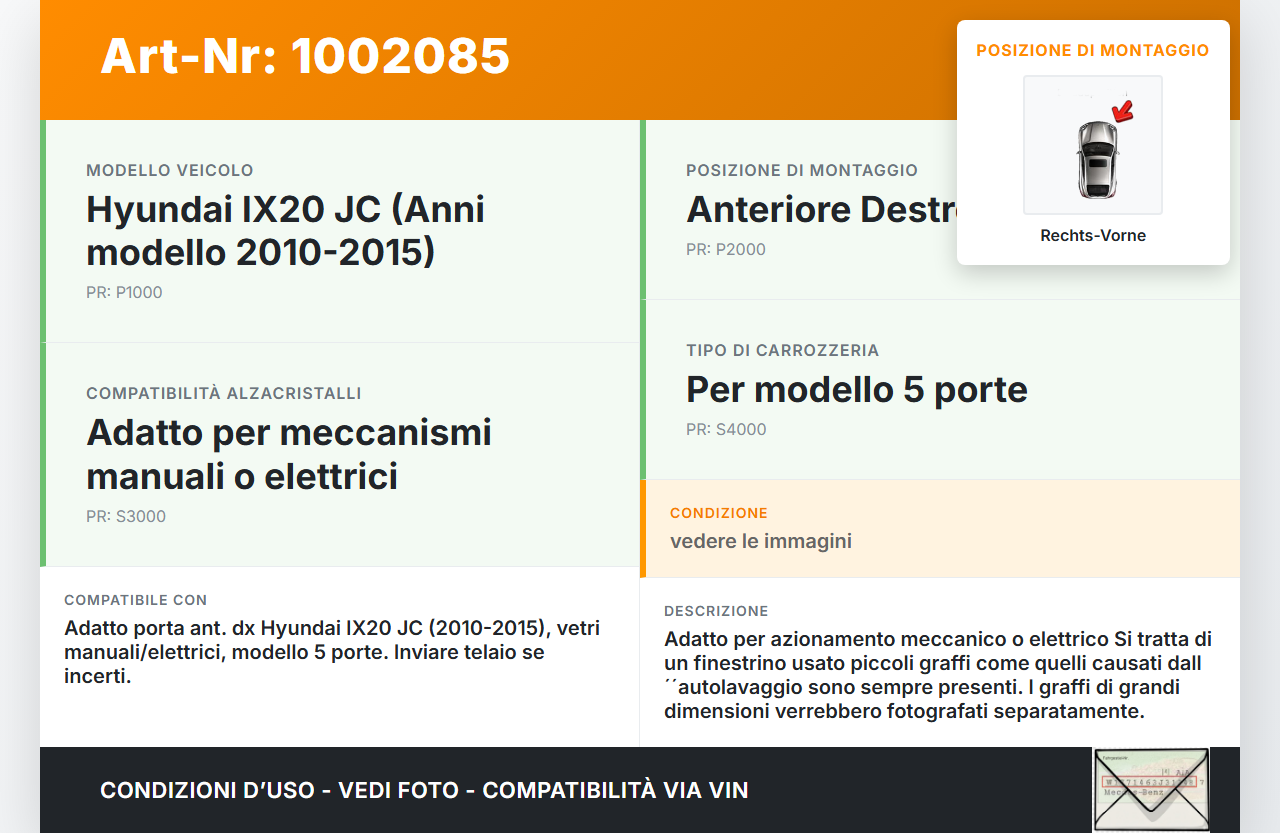Select the 'vedere le immagini' condition text
1280x834 pixels.
point(761,542)
